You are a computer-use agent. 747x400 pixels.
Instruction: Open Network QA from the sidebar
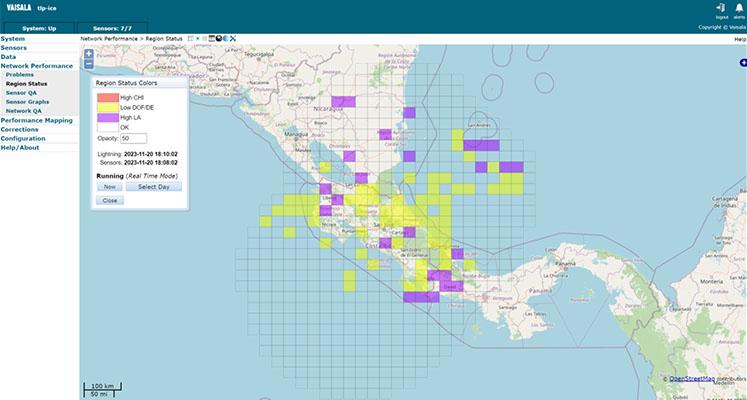click(x=24, y=111)
